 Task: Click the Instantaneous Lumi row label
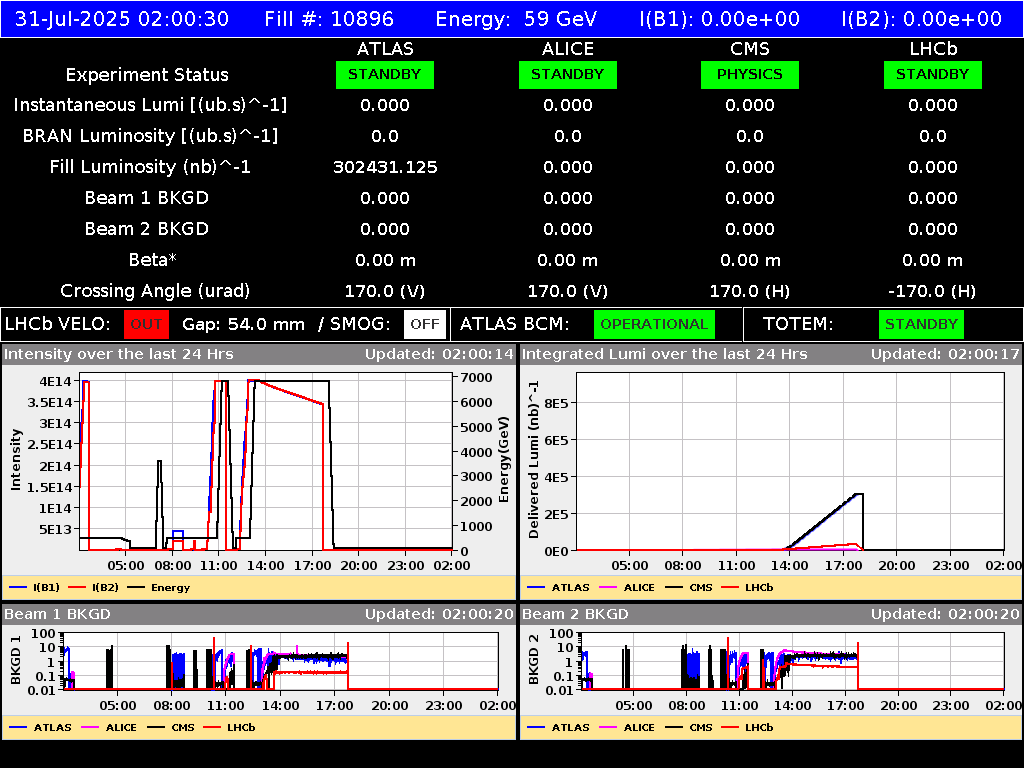click(150, 105)
